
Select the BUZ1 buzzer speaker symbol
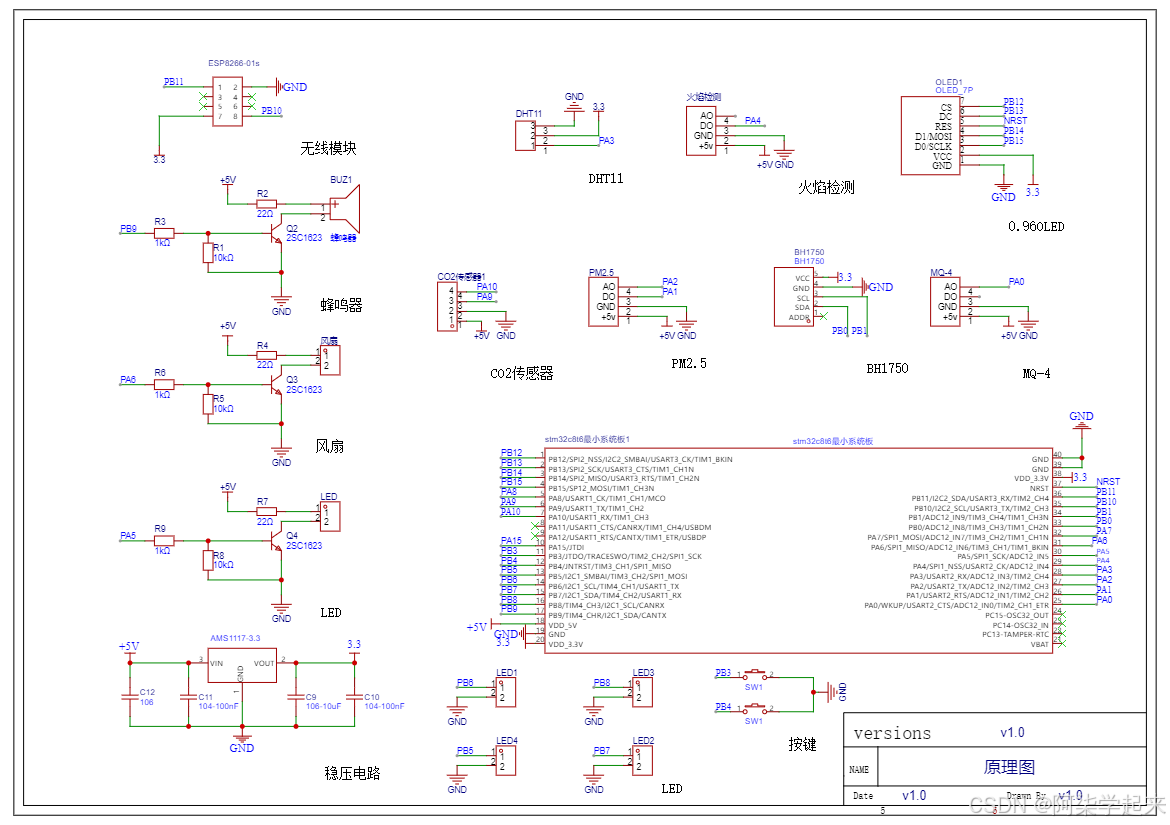(344, 209)
